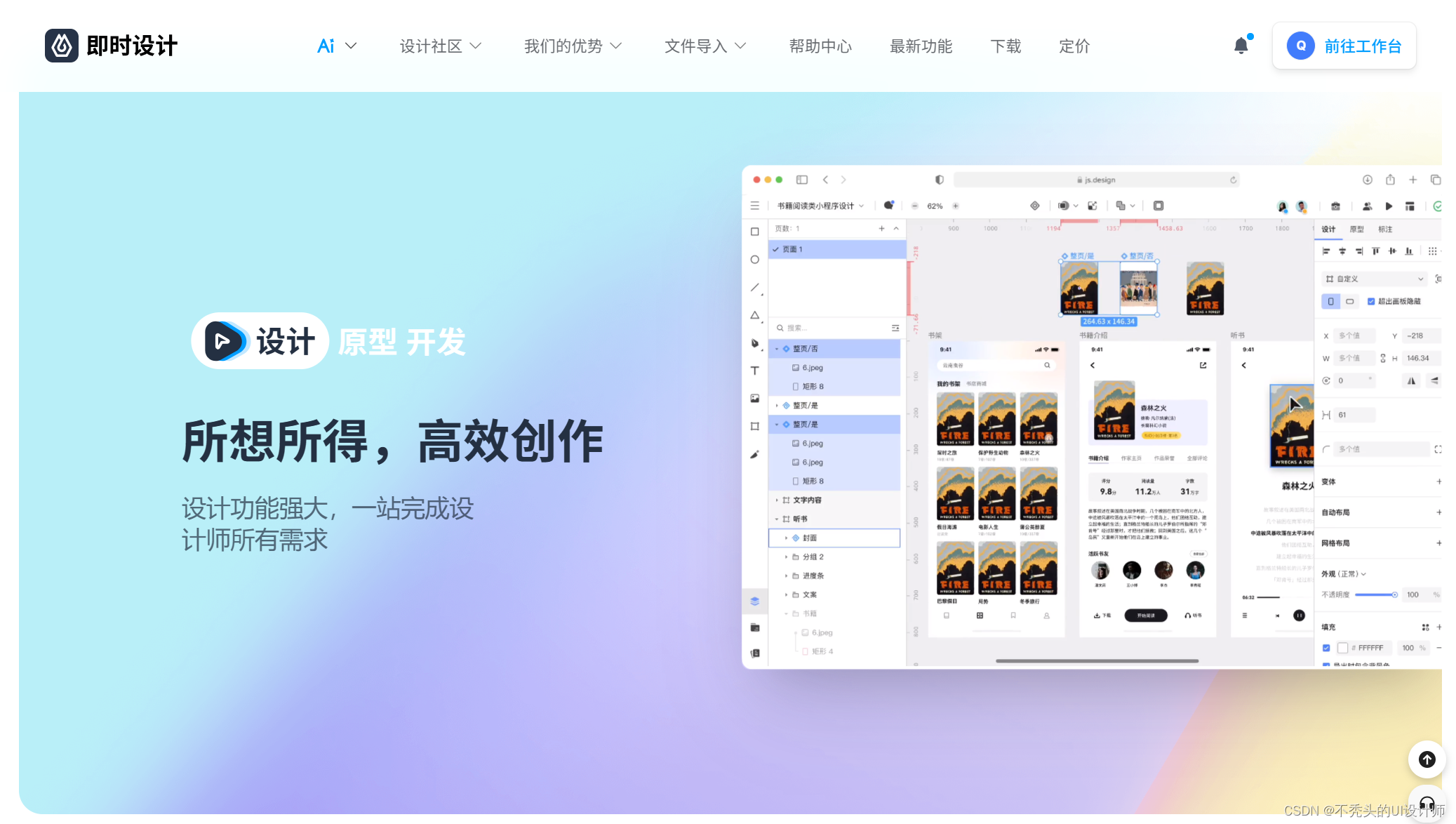The image size is (1456, 824).
Task: Open 帮助中心 in navigation
Action: coord(820,46)
